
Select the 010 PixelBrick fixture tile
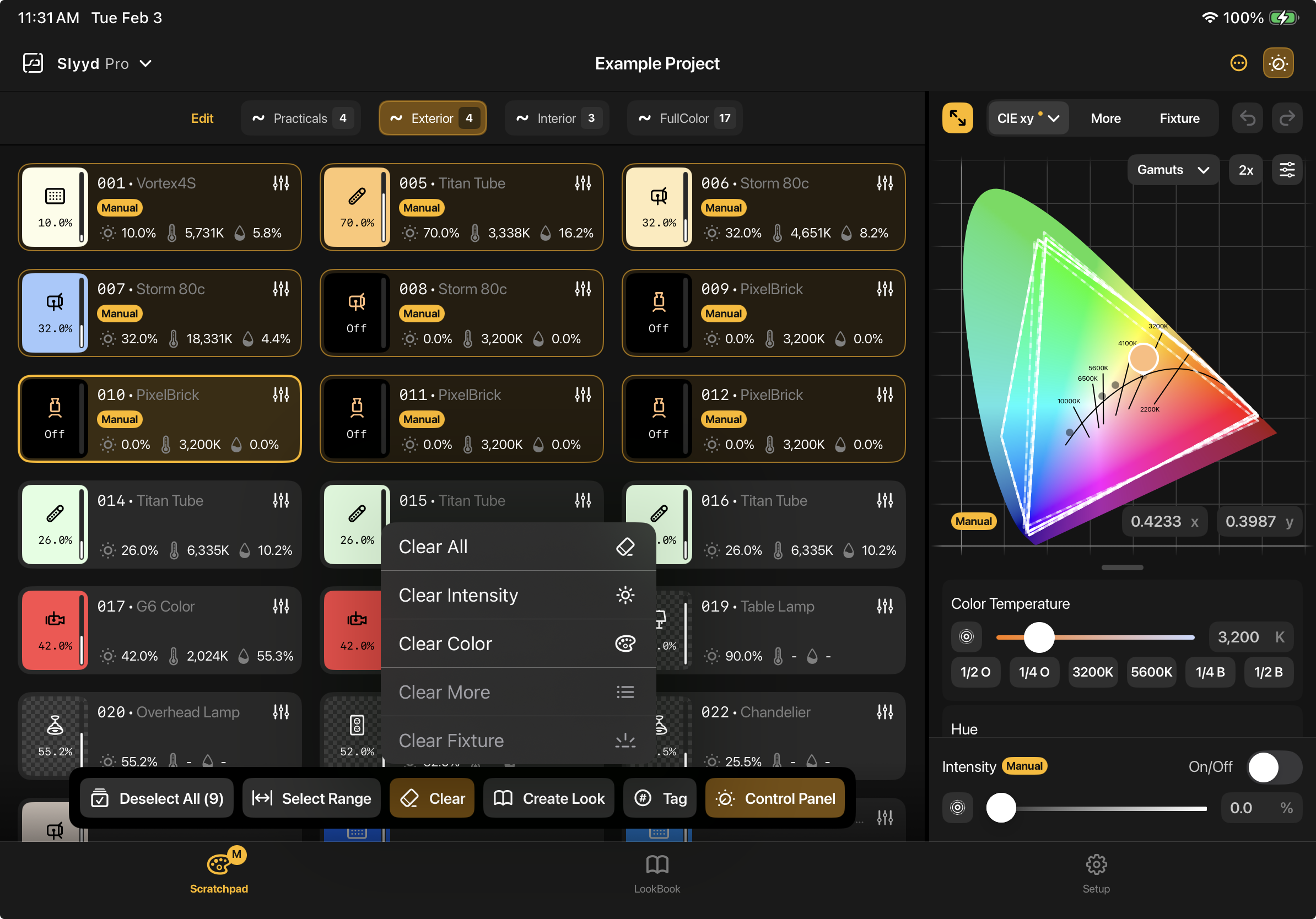(x=160, y=418)
